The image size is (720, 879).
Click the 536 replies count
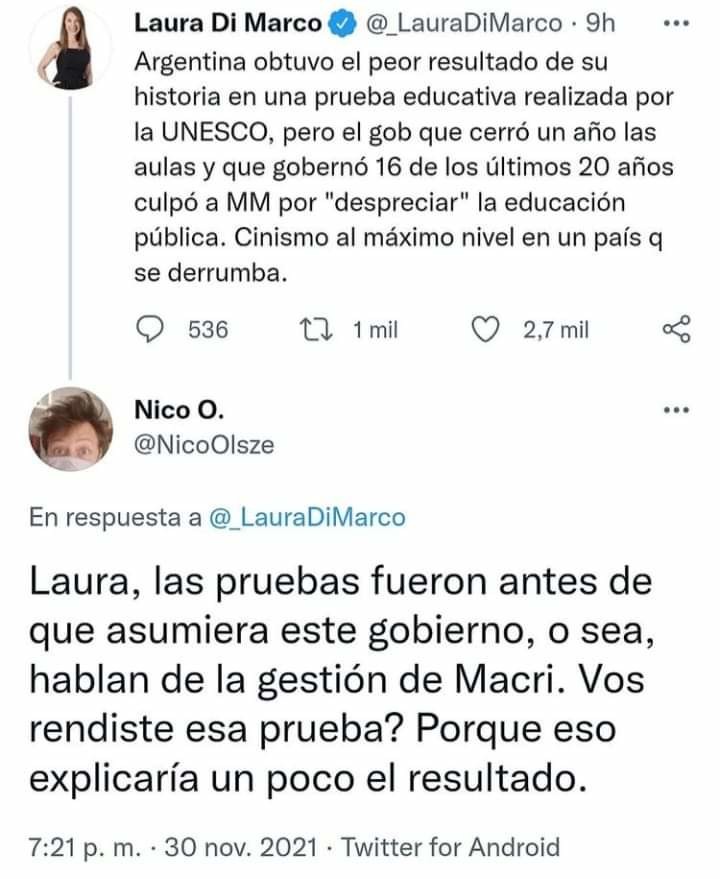pos(209,330)
